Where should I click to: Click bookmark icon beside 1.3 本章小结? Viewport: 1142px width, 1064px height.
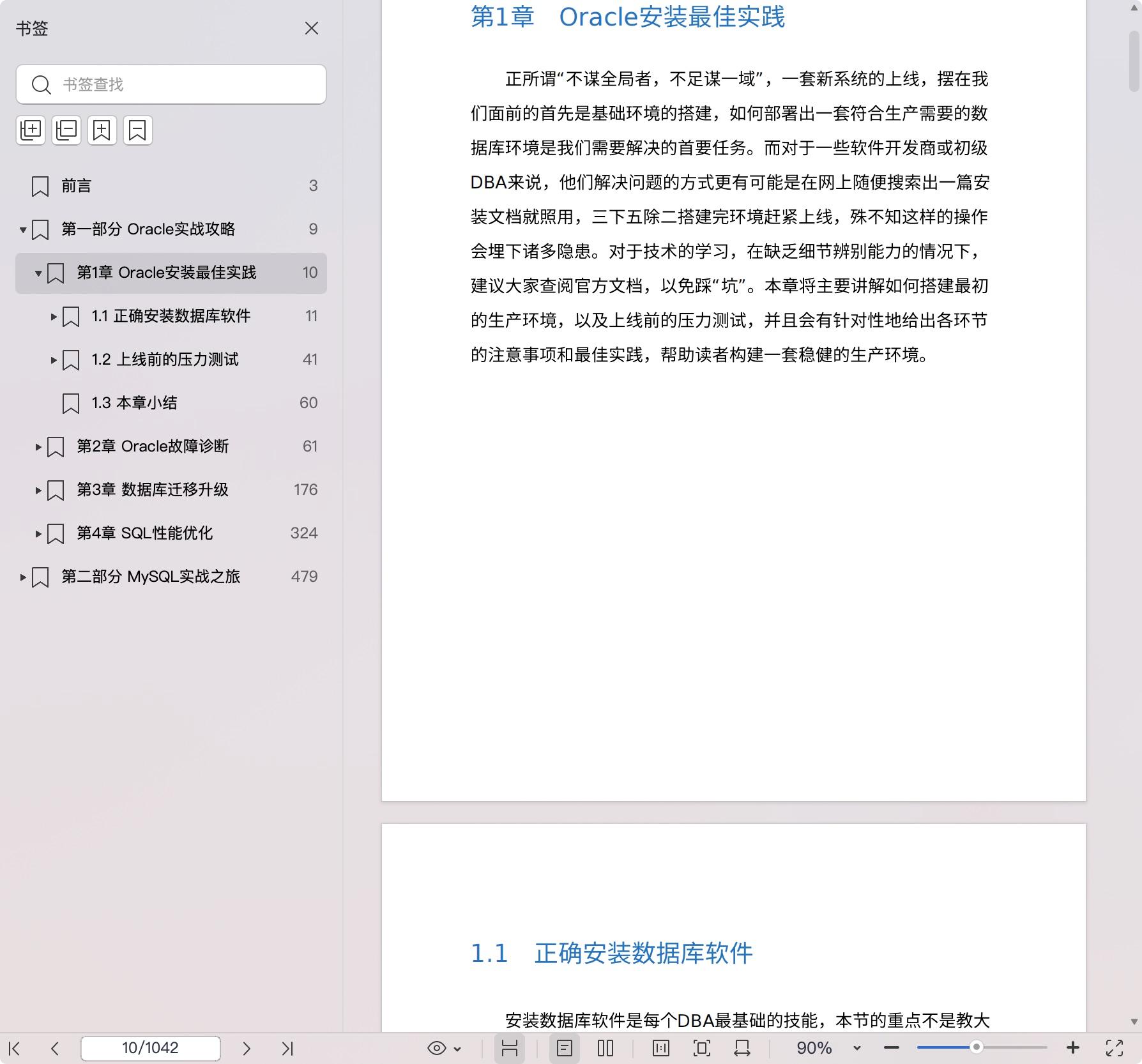71,404
